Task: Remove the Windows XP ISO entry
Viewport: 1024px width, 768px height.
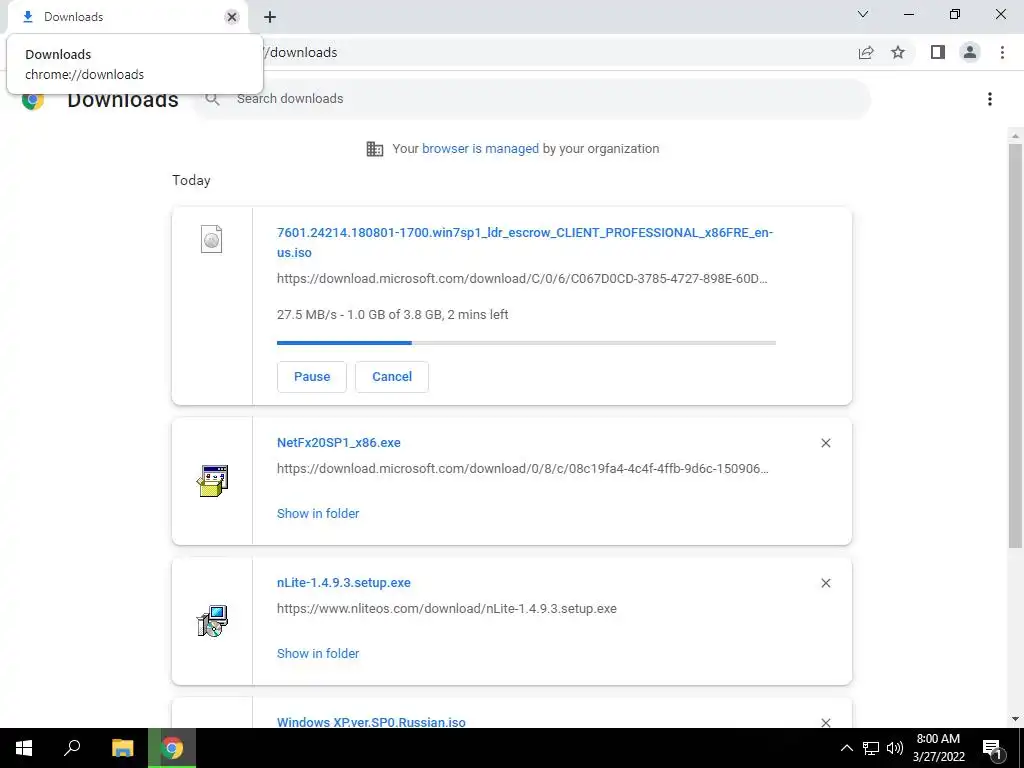Action: pyautogui.click(x=825, y=722)
